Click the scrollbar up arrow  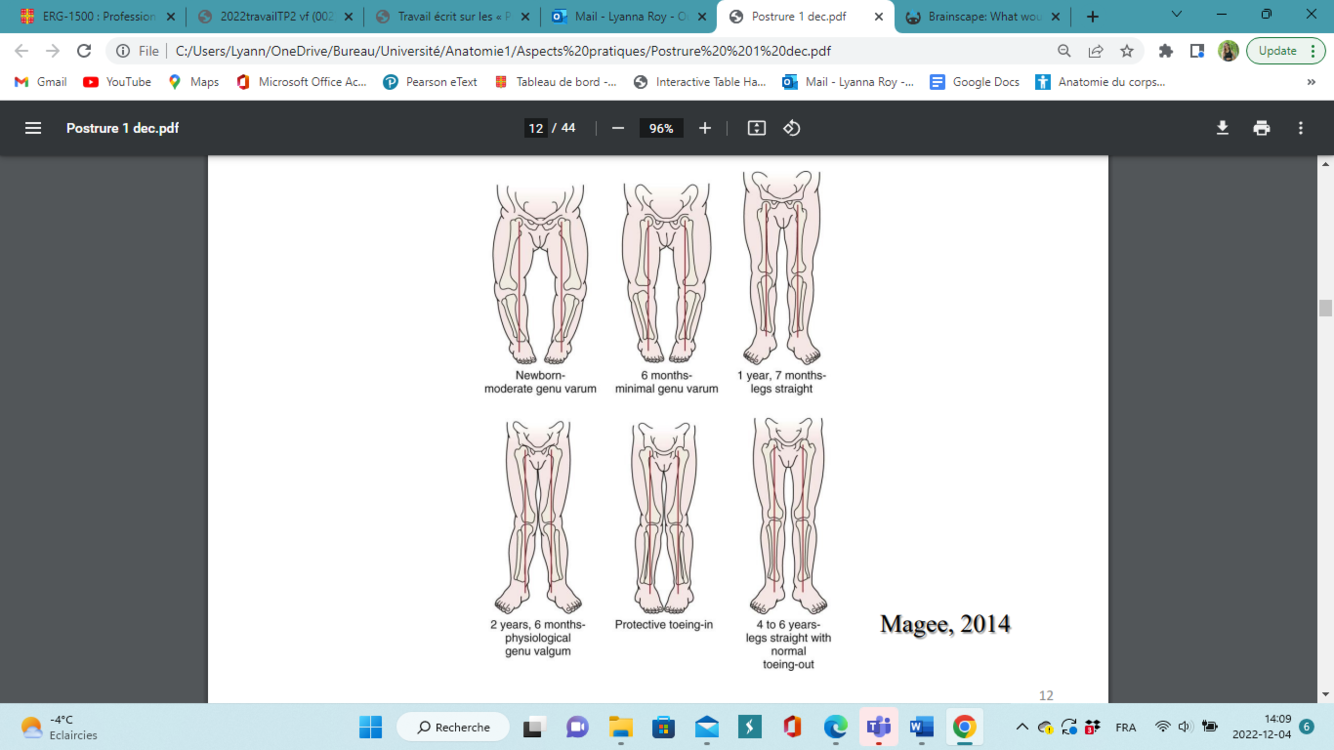tap(1326, 164)
